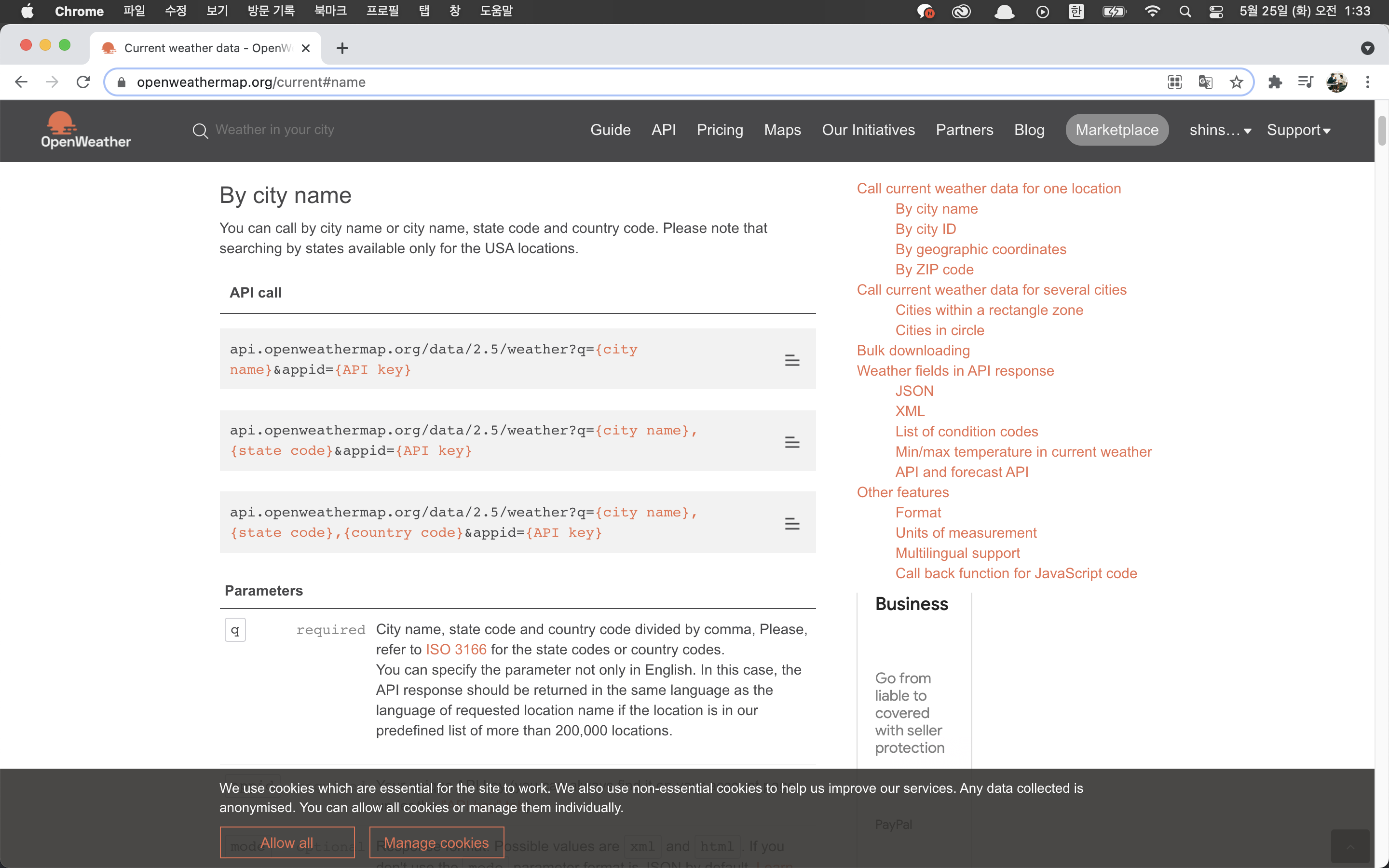This screenshot has width=1389, height=868.
Task: Click Manage cookies button
Action: point(436,842)
